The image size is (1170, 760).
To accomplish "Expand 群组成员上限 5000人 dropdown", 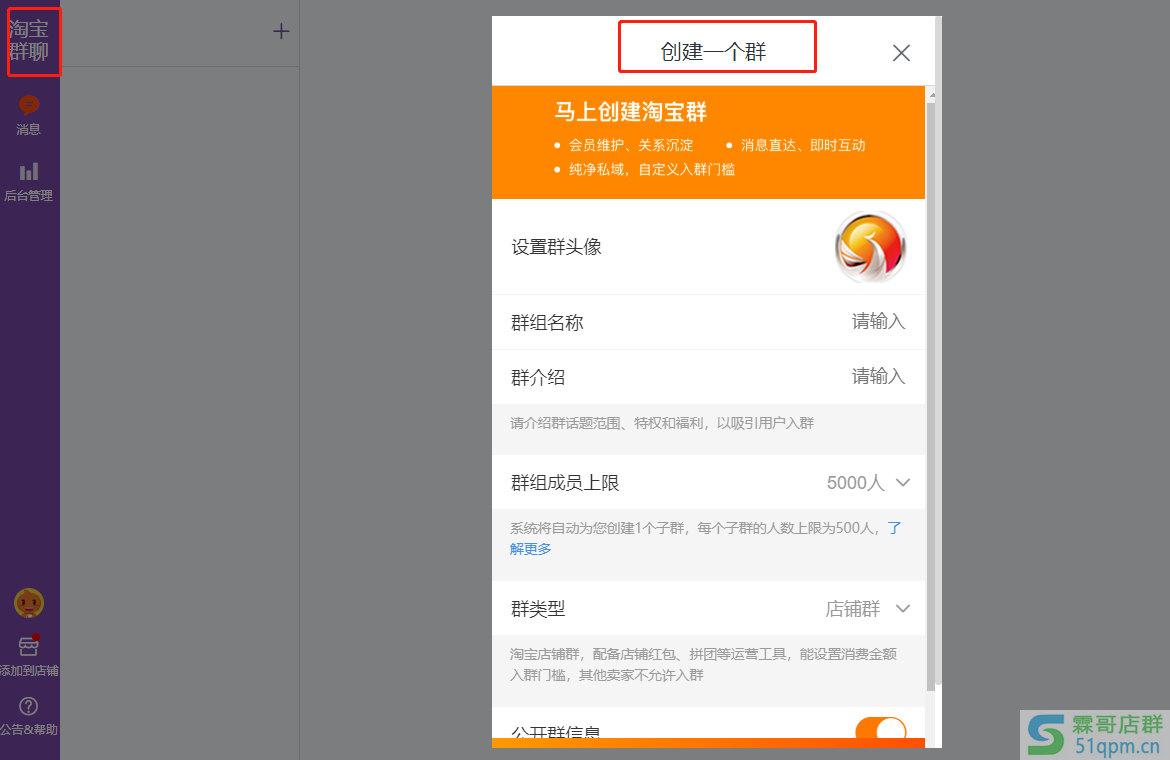I will click(x=903, y=483).
